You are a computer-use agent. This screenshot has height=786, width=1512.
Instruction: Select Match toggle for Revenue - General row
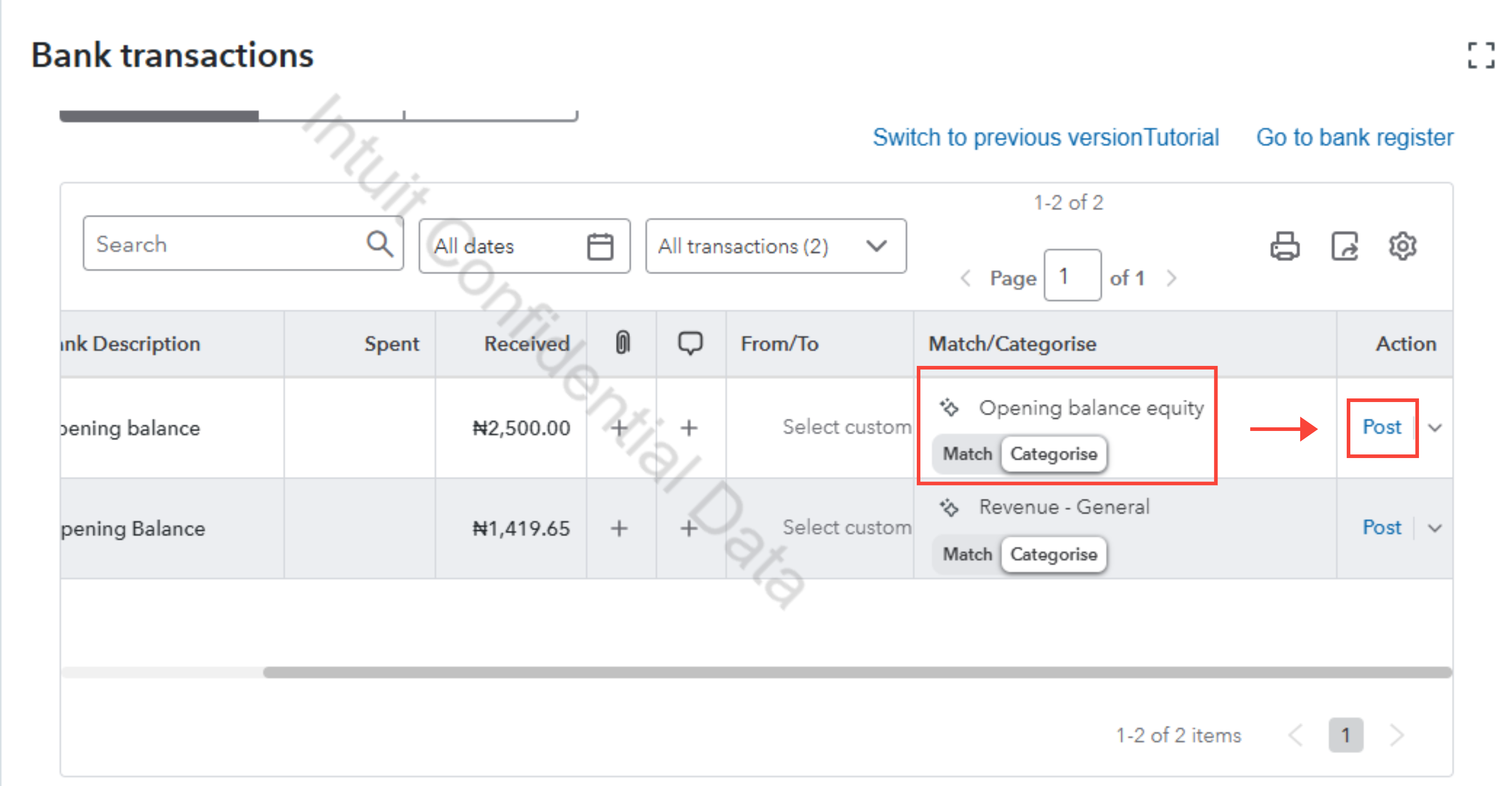[x=967, y=554]
